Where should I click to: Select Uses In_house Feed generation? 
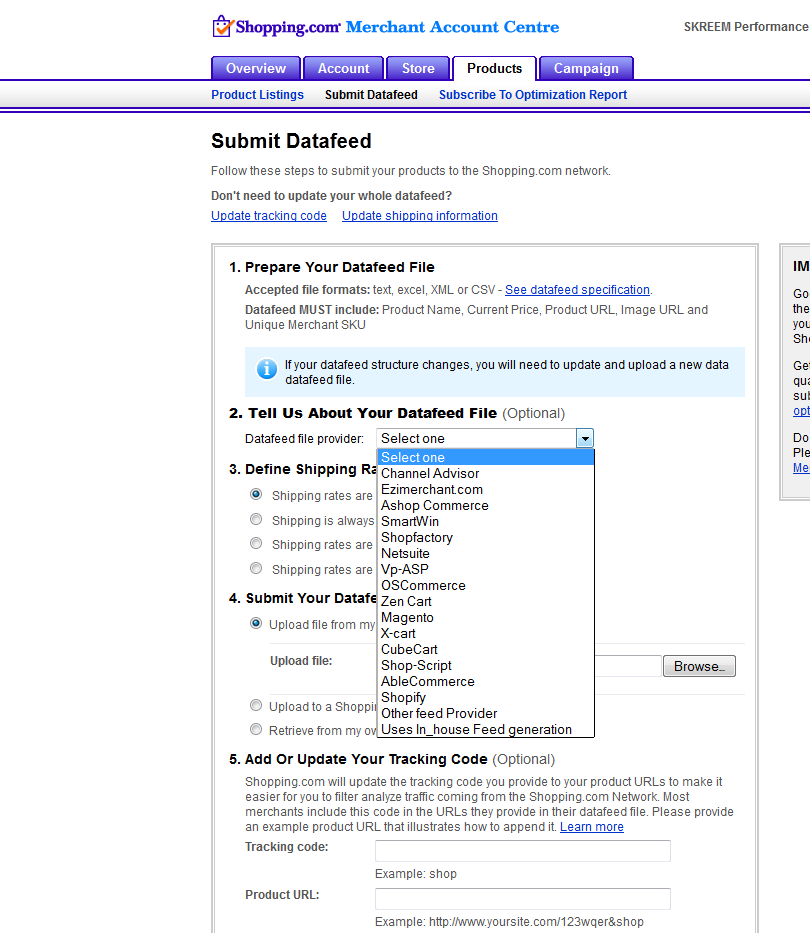[x=486, y=730]
